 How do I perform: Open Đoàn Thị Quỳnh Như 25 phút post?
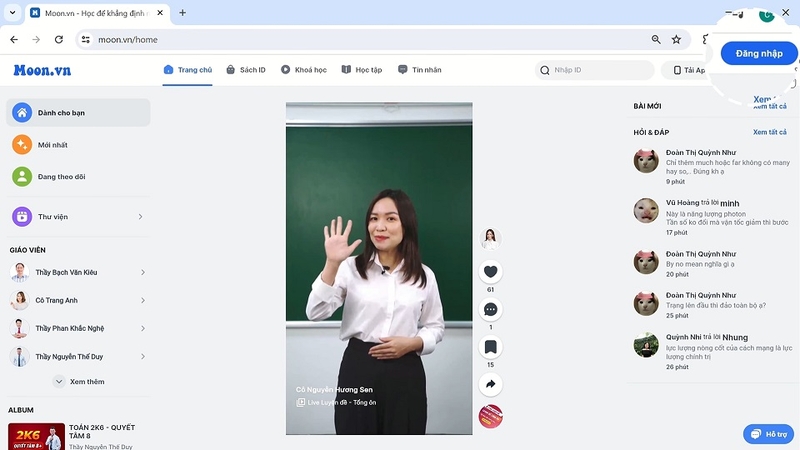tap(712, 305)
